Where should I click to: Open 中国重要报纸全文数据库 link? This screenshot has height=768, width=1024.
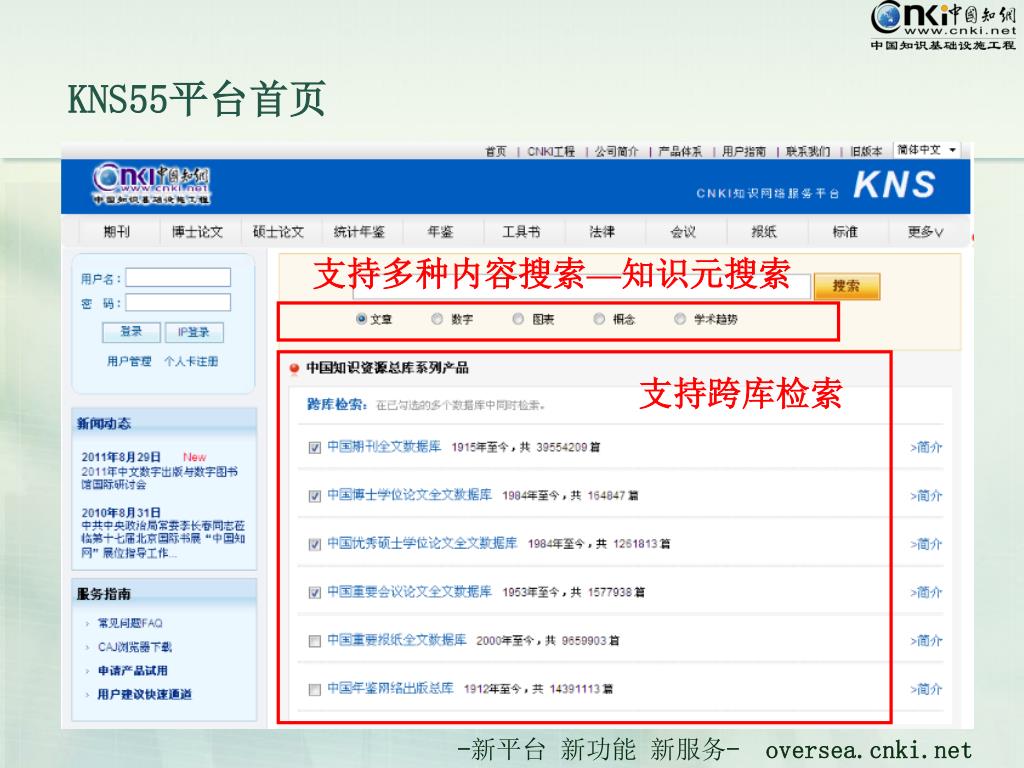pos(396,640)
